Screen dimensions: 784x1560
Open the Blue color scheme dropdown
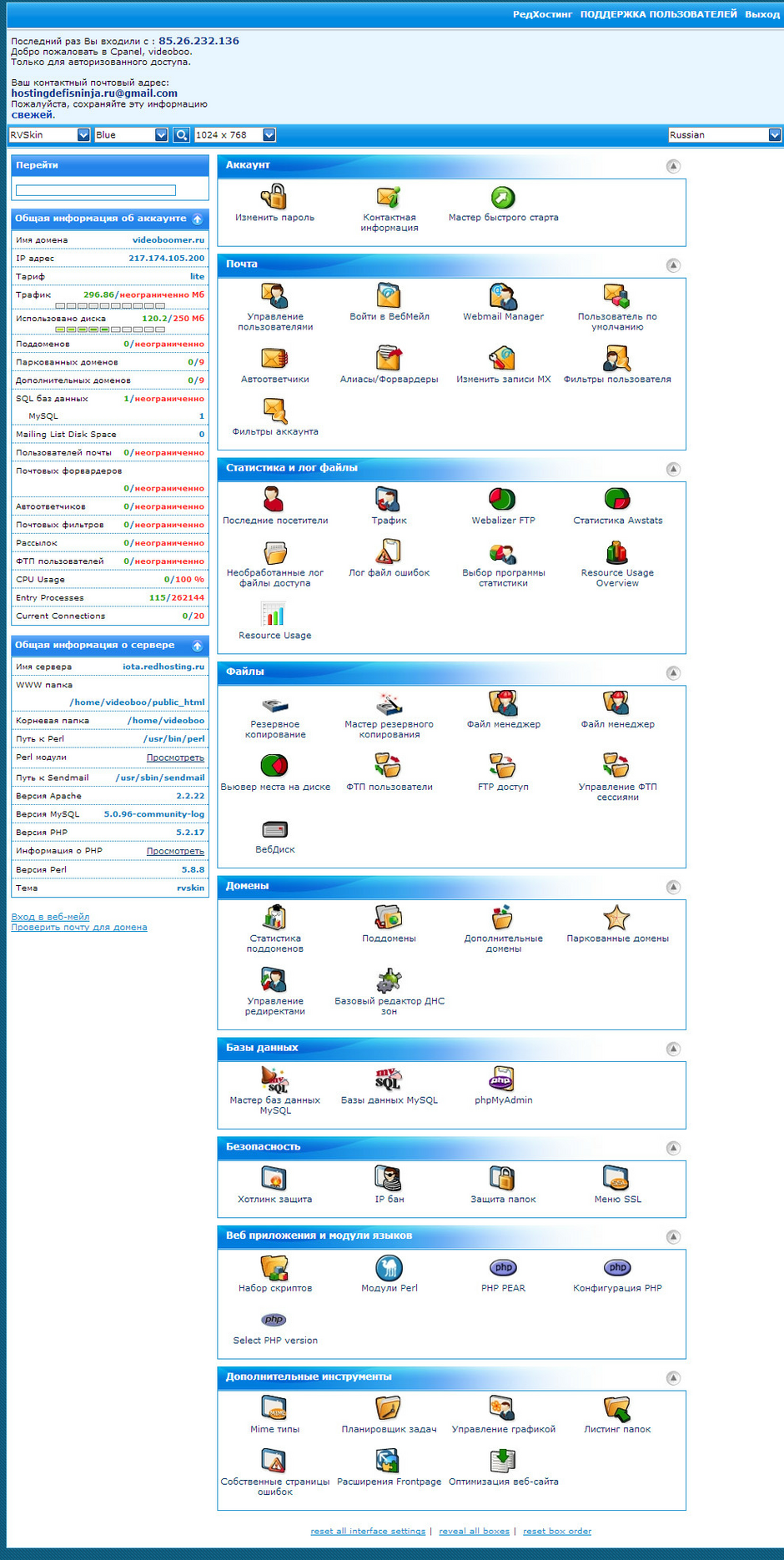click(131, 135)
